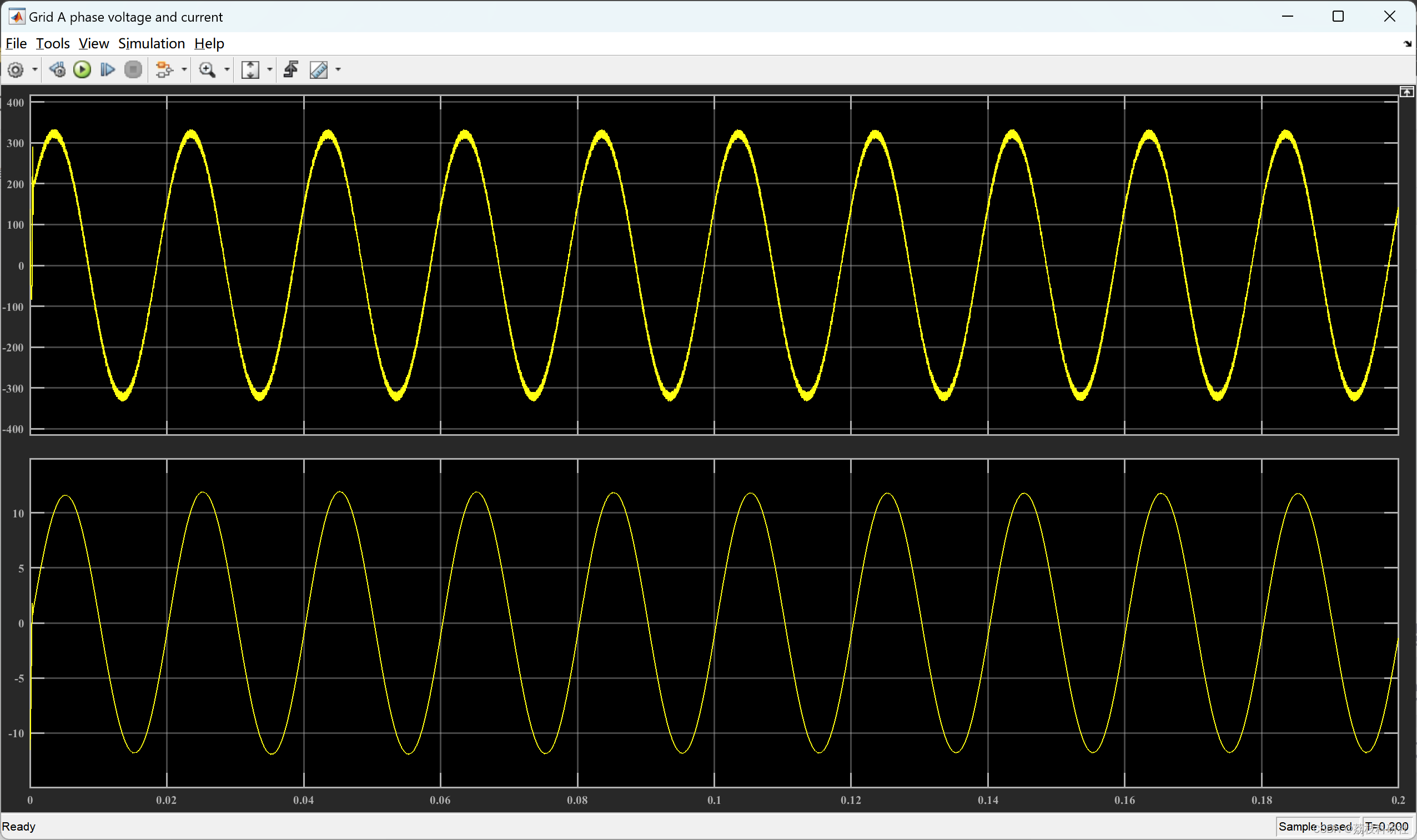Expand the measurements dropdown arrow

[339, 69]
